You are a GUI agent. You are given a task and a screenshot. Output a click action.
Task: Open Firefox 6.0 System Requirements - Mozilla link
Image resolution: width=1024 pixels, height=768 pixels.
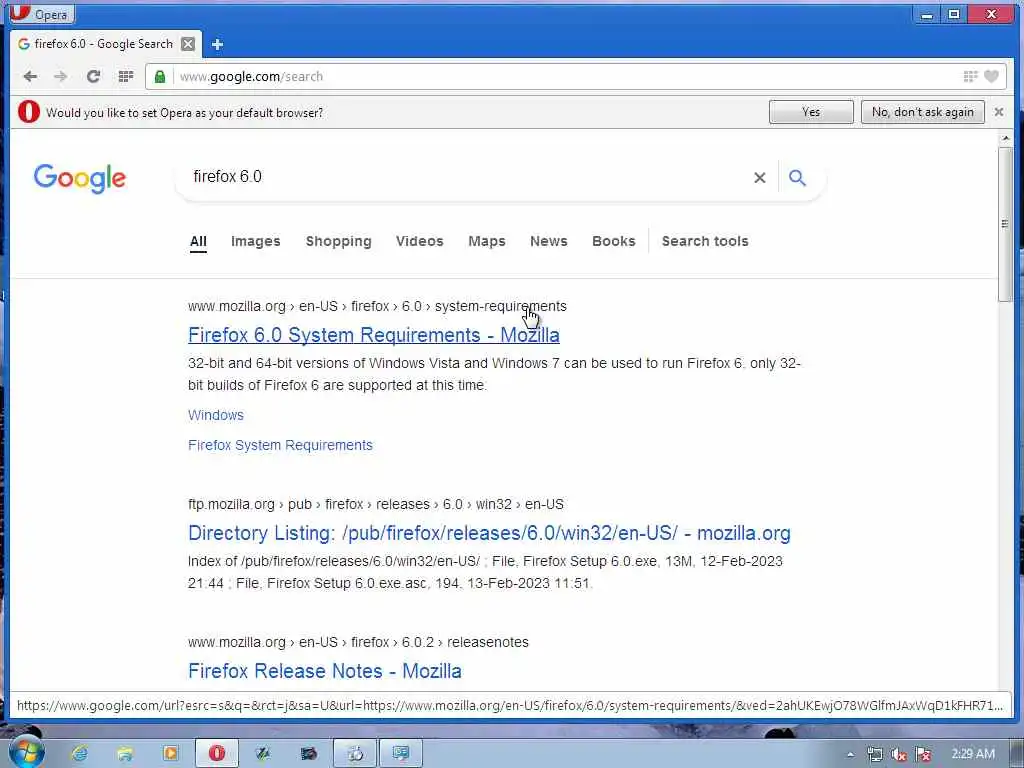coord(374,335)
